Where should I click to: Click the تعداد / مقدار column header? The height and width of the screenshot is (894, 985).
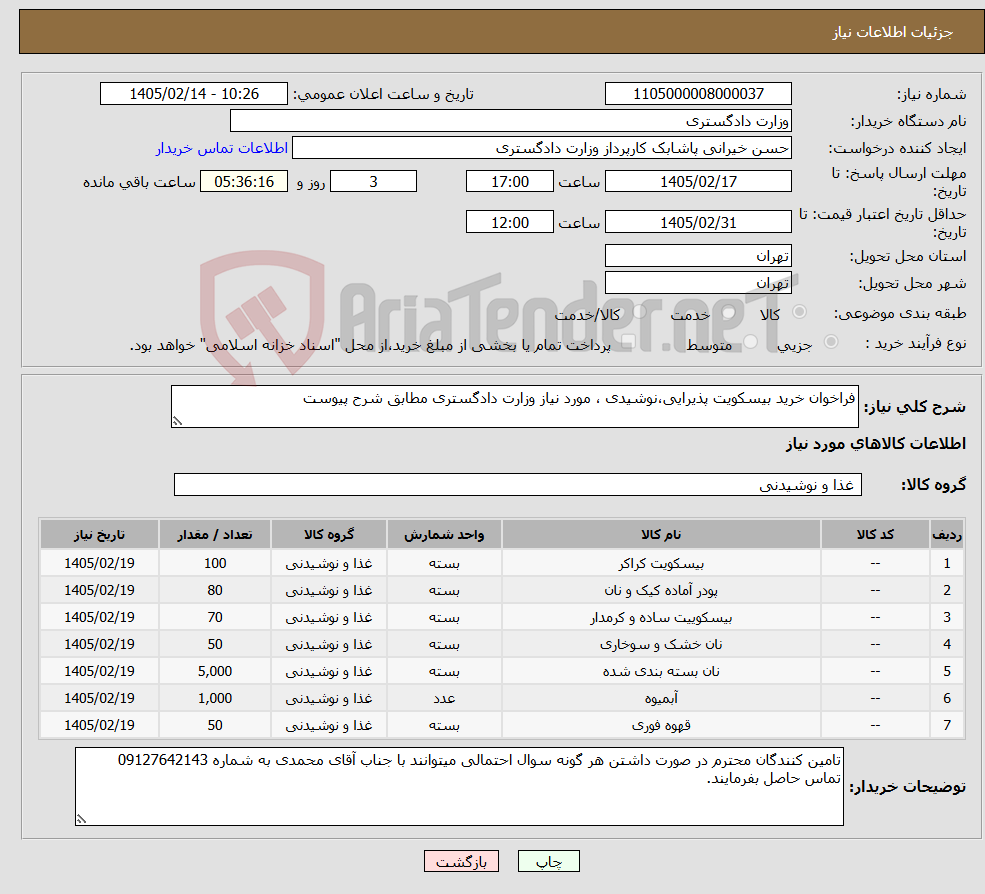pos(215,535)
